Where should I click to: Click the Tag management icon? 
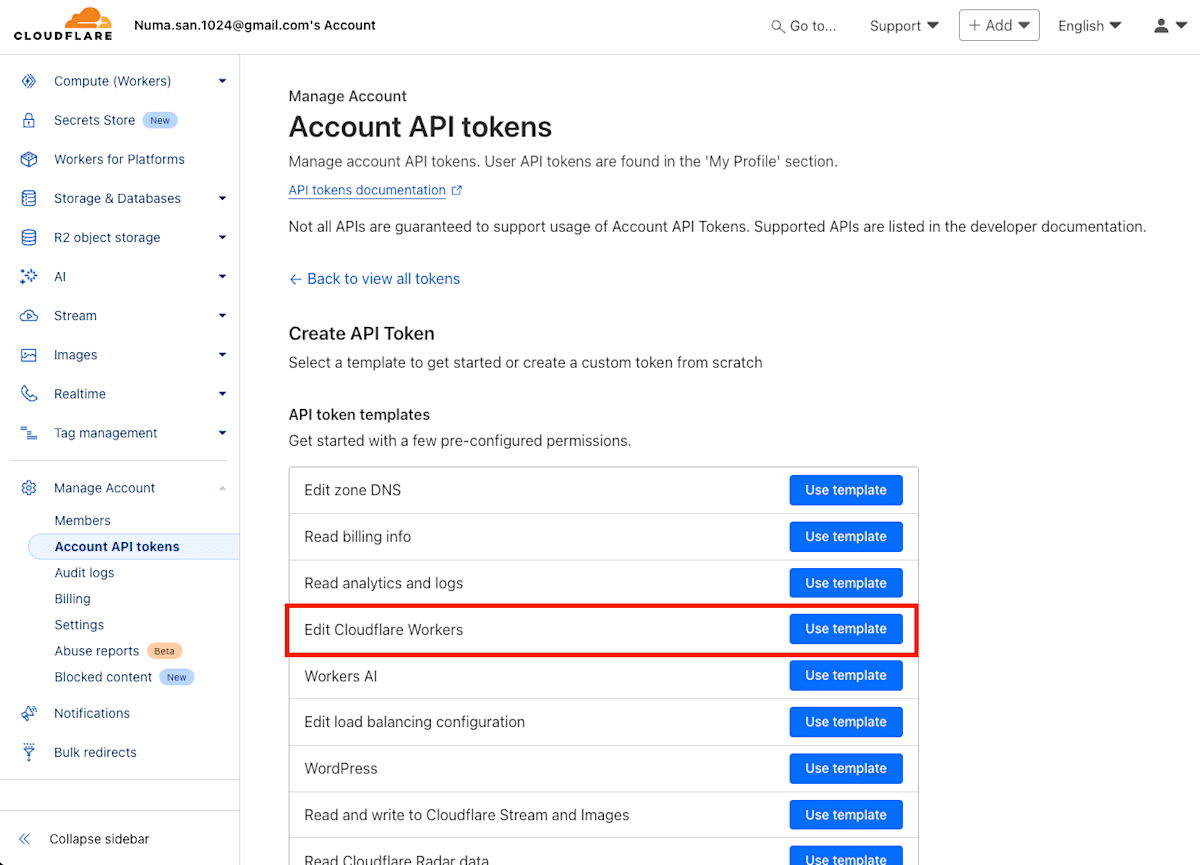(29, 433)
